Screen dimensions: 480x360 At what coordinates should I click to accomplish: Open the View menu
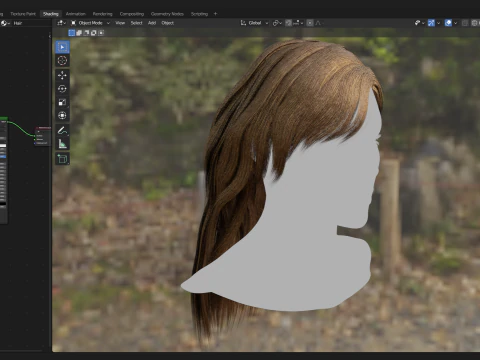[x=120, y=23]
